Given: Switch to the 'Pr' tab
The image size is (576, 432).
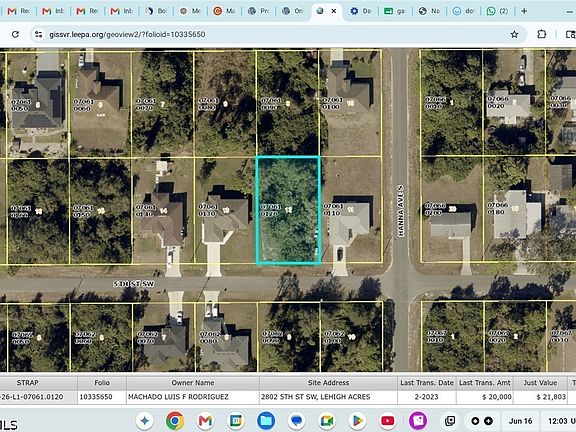Looking at the screenshot, I should pyautogui.click(x=258, y=11).
